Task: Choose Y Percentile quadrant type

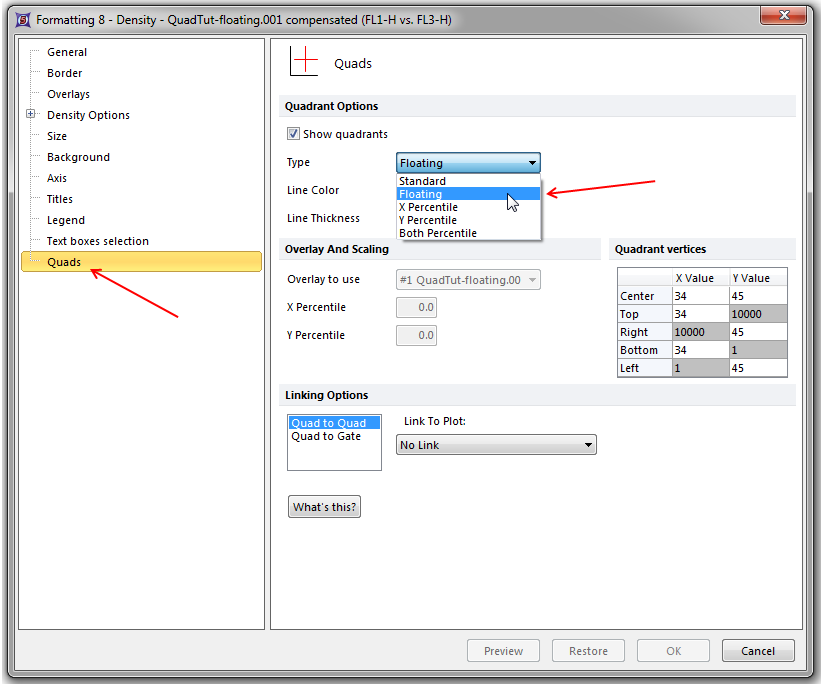Action: (x=428, y=220)
